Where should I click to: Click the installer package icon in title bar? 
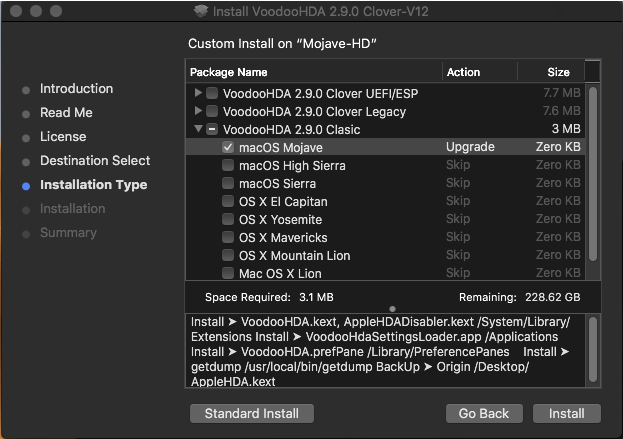point(201,11)
